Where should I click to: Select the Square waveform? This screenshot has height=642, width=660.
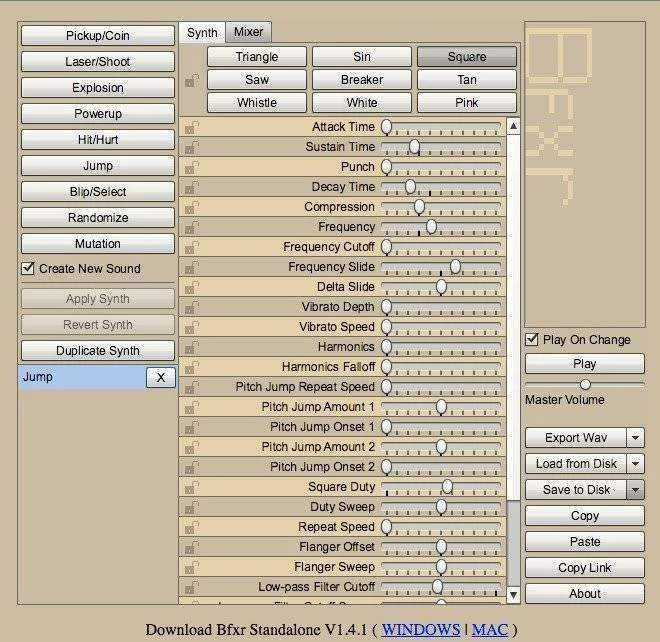click(467, 57)
